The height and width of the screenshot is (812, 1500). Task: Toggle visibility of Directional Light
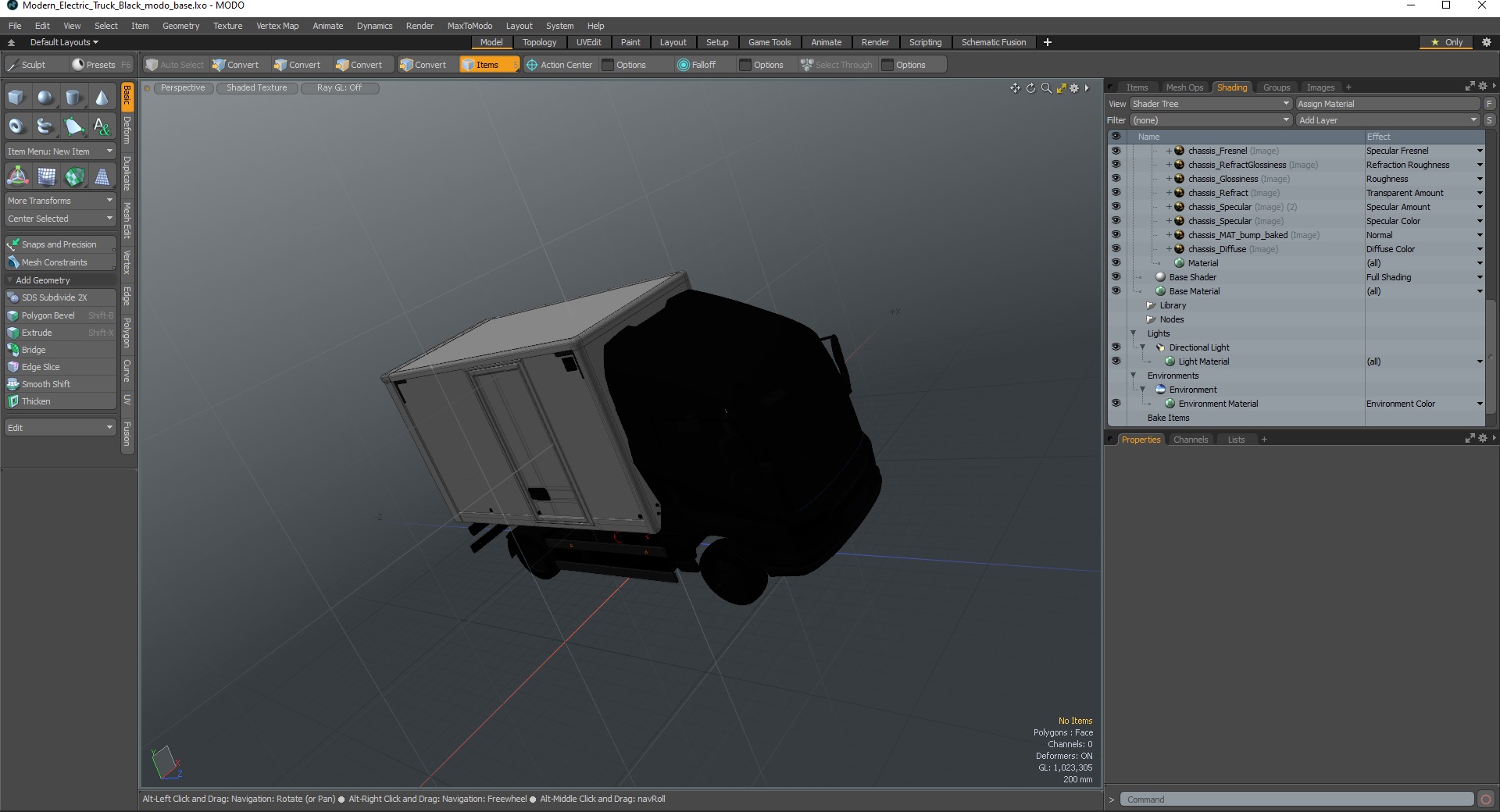(1116, 347)
